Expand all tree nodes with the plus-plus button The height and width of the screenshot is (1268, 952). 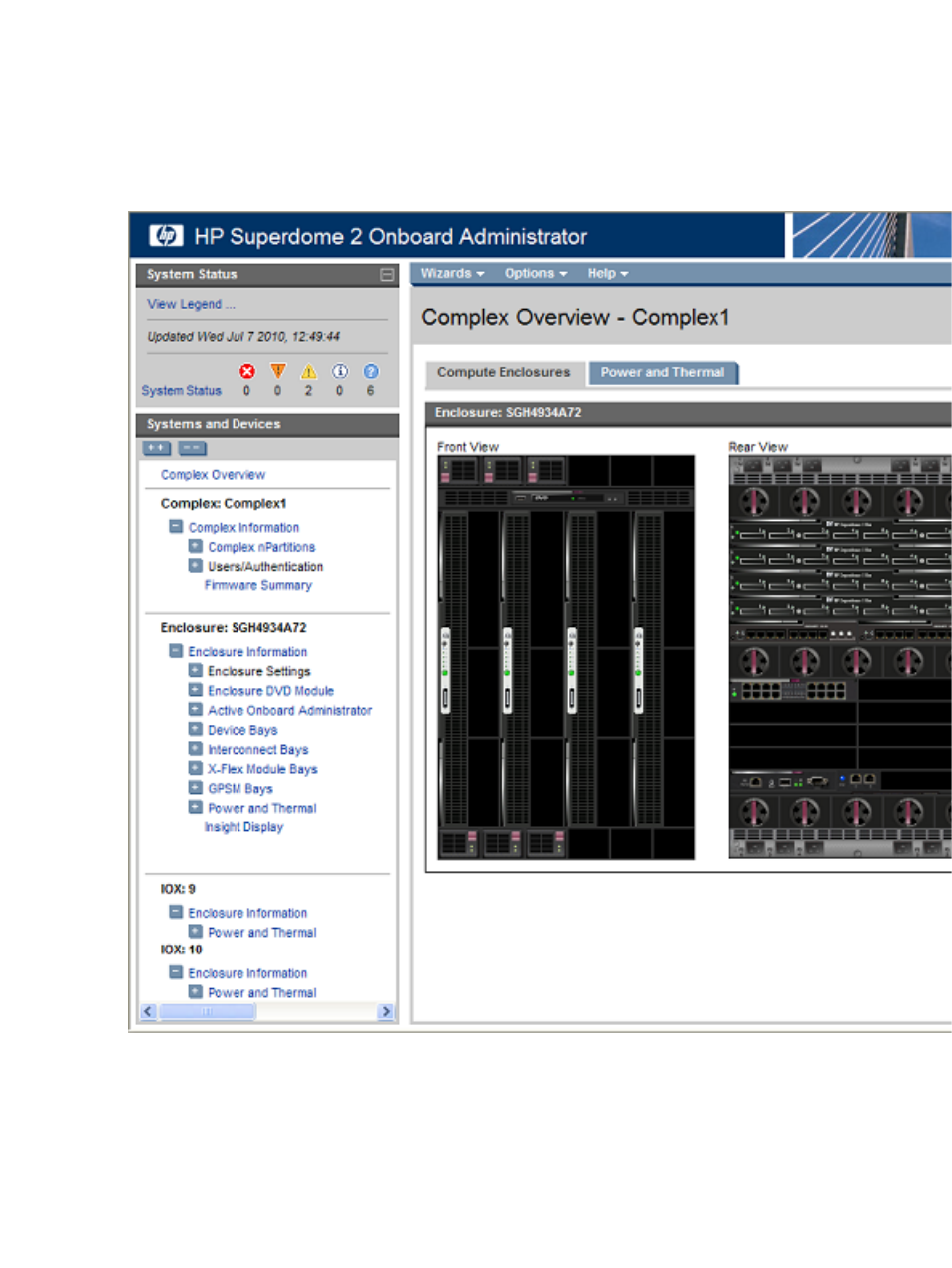(x=157, y=448)
